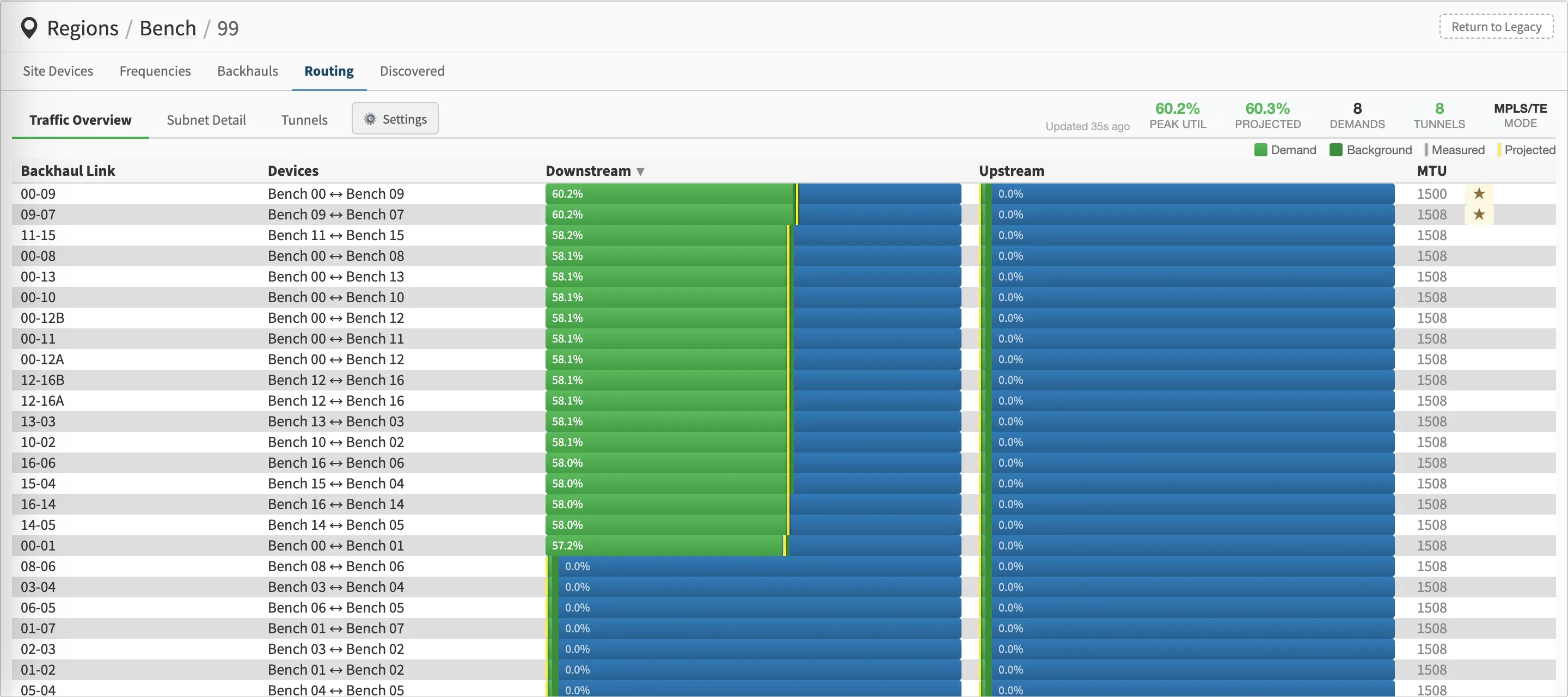Image resolution: width=1568 pixels, height=697 pixels.
Task: Click the 00-11 upstream 0.0% bar
Action: pos(1186,339)
